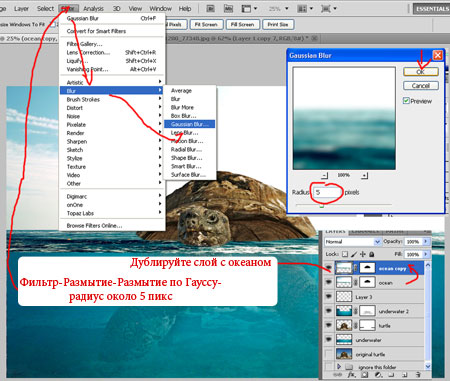Zoom out the Gaussian Blur preview
Viewport: 450px width, 381px height.
(325, 175)
